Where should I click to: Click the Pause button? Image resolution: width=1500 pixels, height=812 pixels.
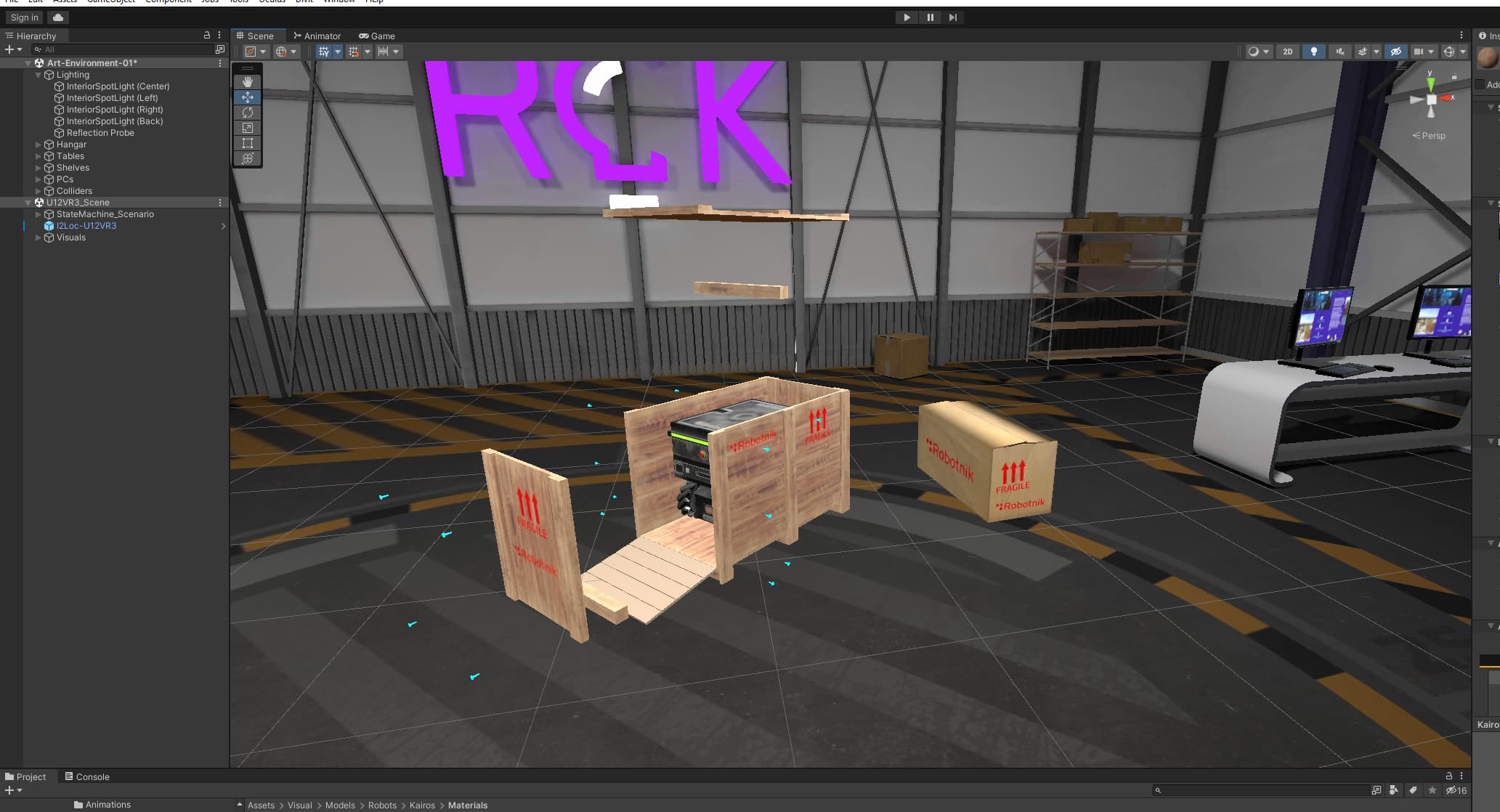pos(930,17)
